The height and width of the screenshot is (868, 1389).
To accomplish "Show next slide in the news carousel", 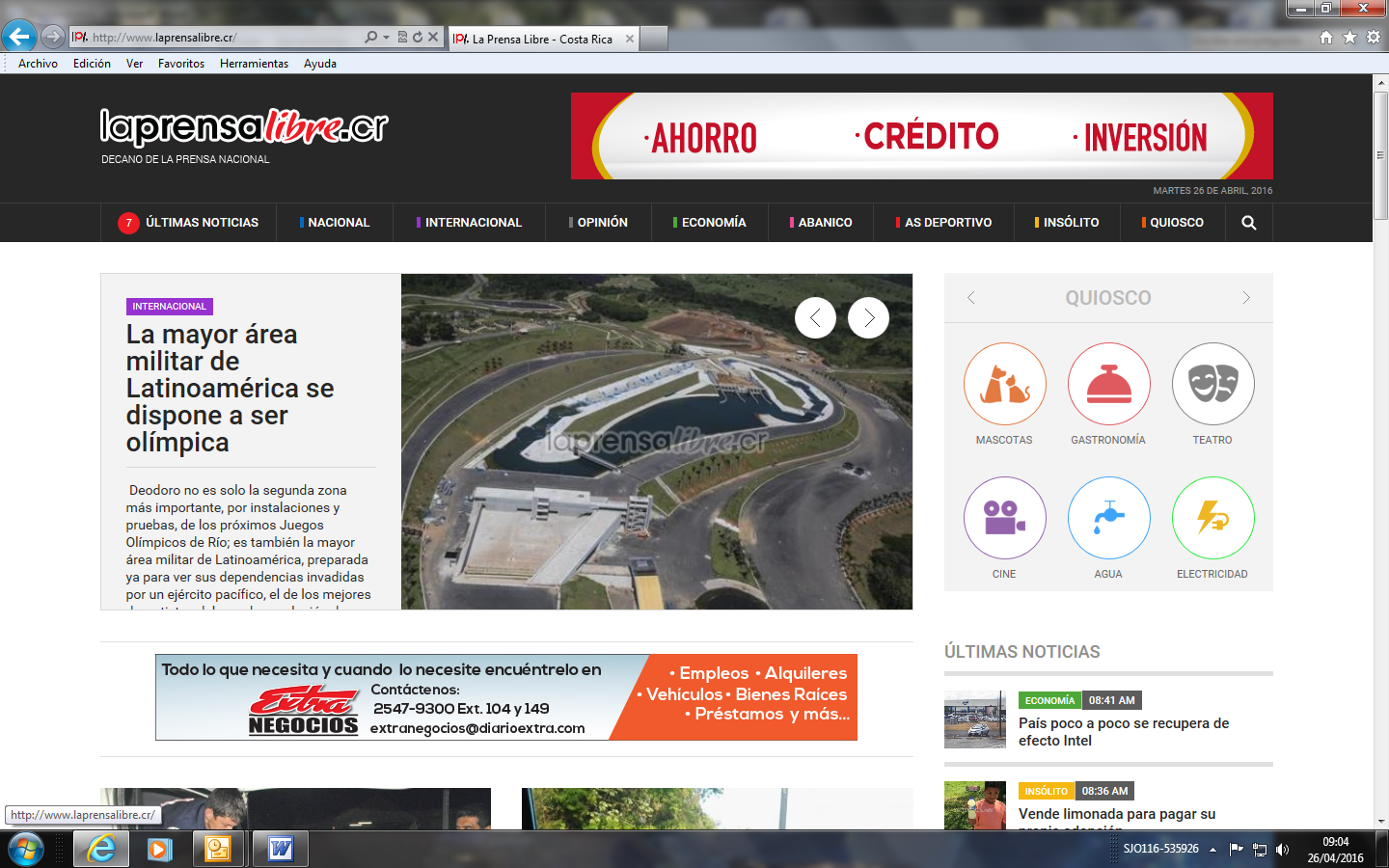I will [868, 317].
